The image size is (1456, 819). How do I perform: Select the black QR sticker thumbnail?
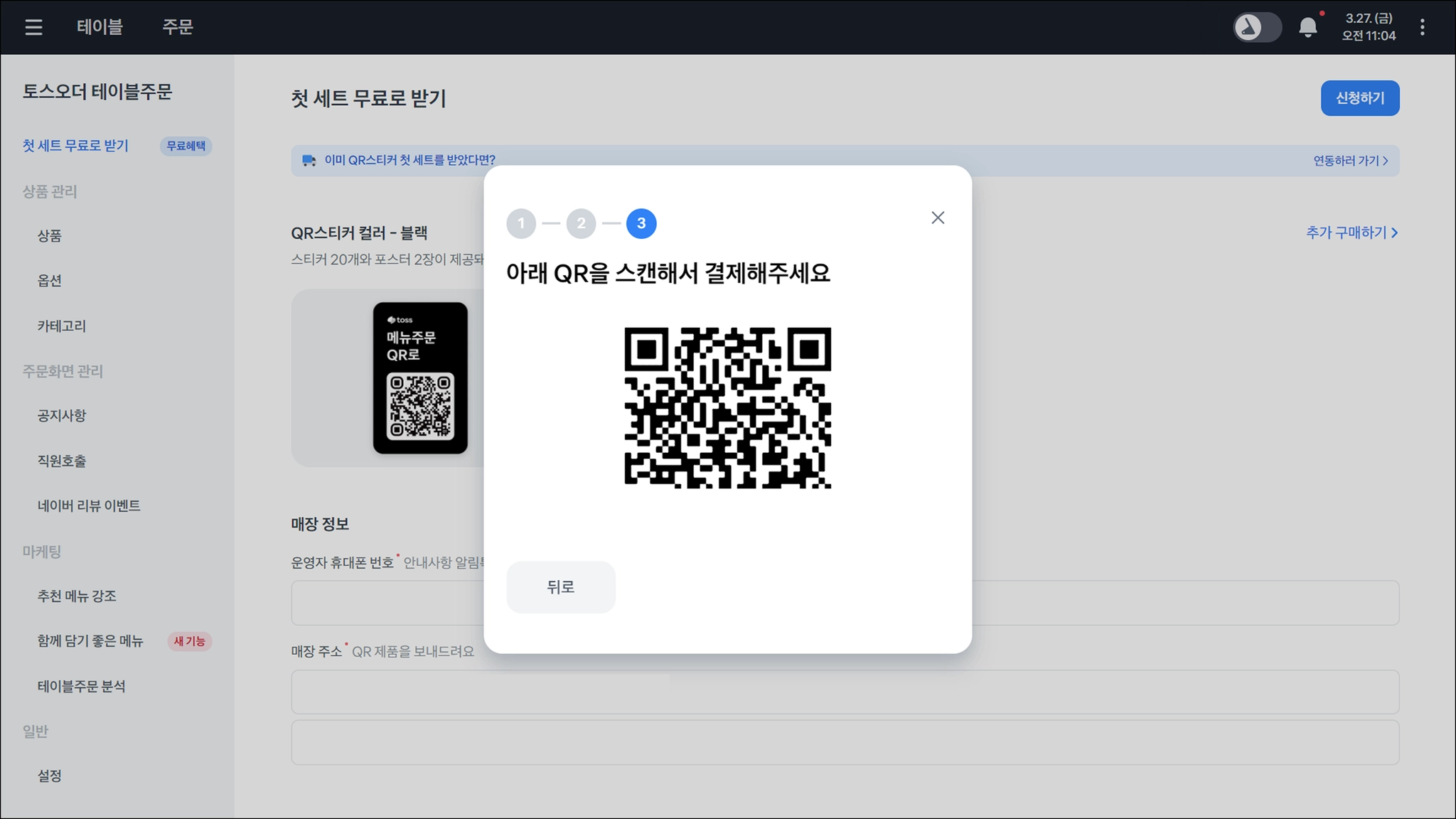tap(420, 378)
